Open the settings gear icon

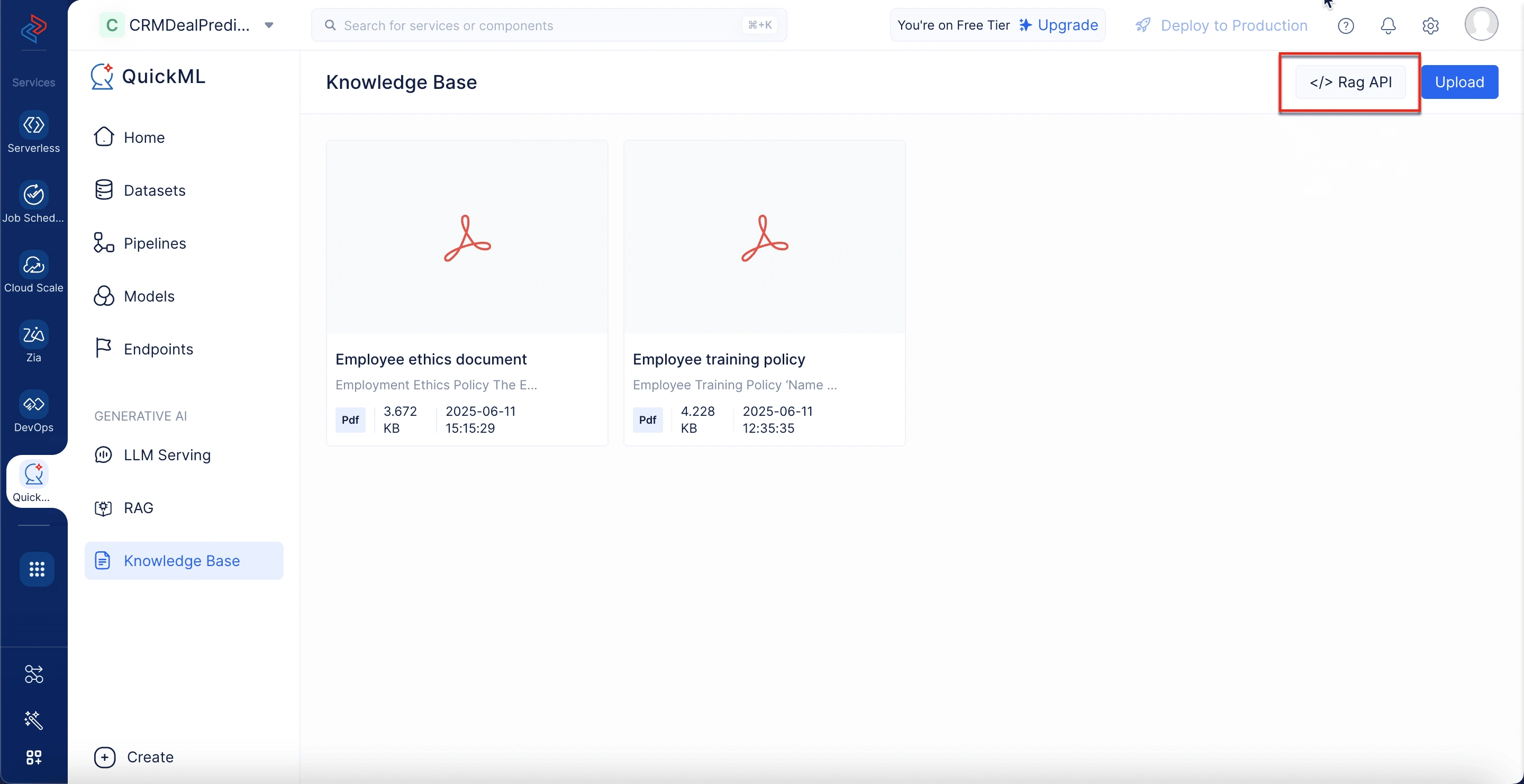[1430, 25]
